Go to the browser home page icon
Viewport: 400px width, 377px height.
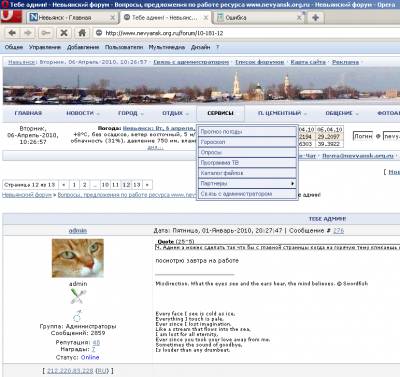[x=82, y=33]
